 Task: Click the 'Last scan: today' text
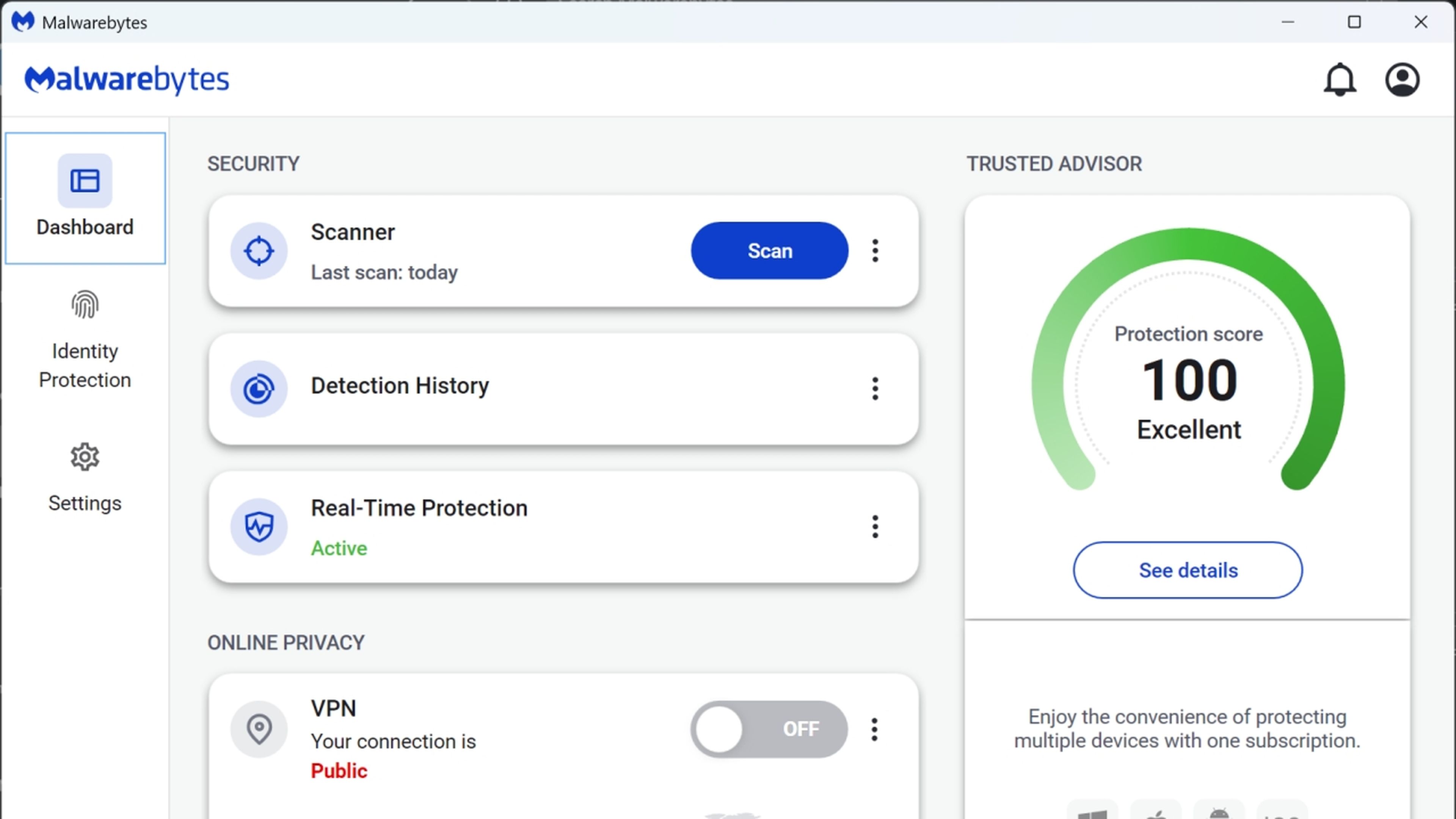tap(384, 273)
